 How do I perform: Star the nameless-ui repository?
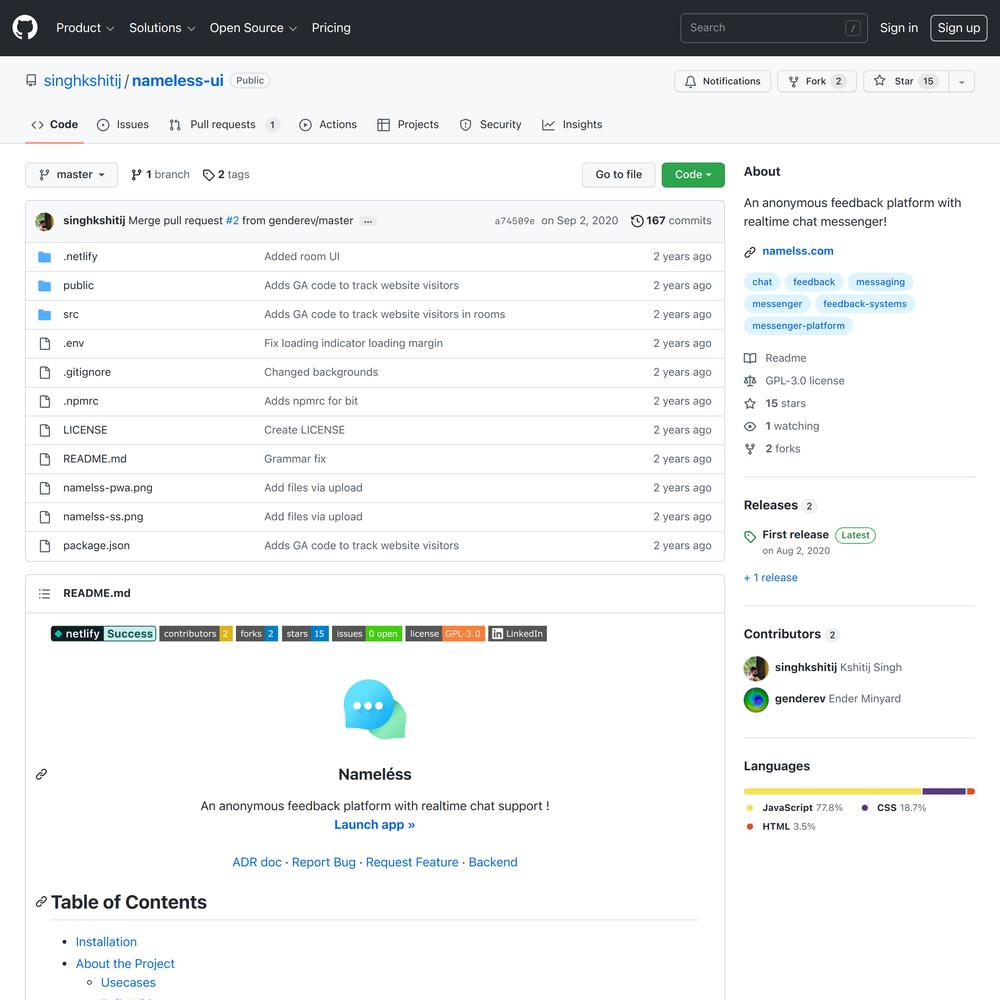[x=906, y=81]
